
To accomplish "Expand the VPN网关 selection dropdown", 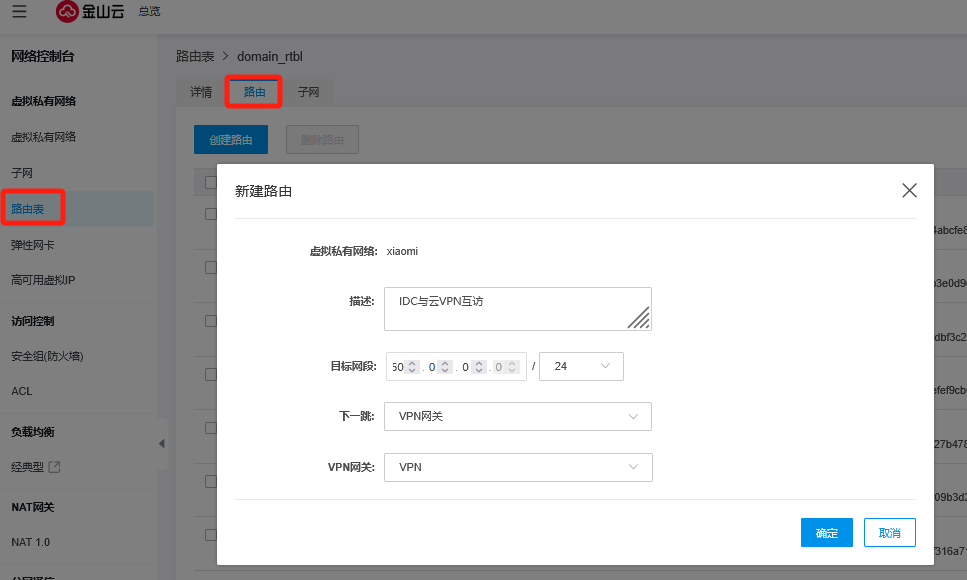I will pos(518,467).
